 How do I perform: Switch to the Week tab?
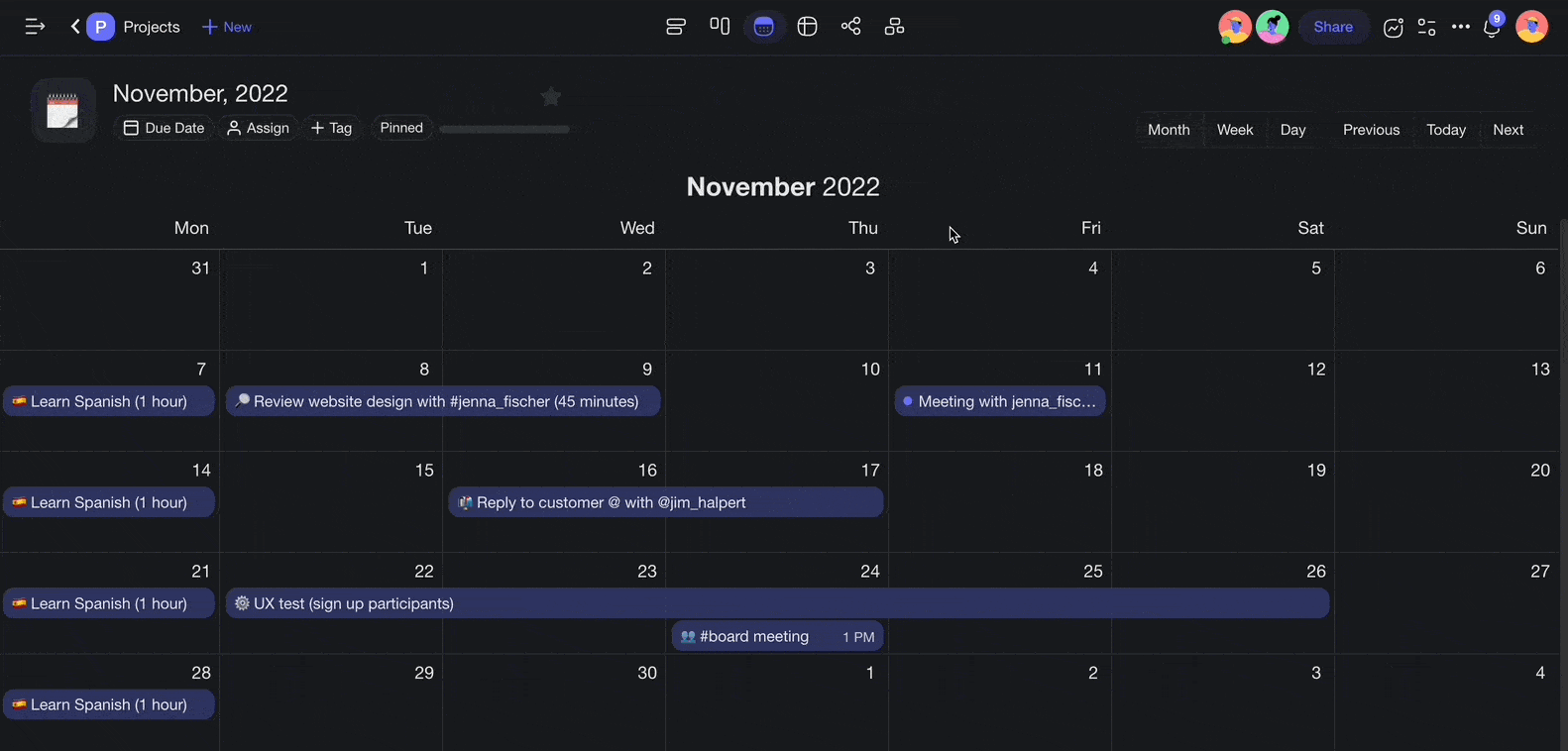click(x=1235, y=130)
